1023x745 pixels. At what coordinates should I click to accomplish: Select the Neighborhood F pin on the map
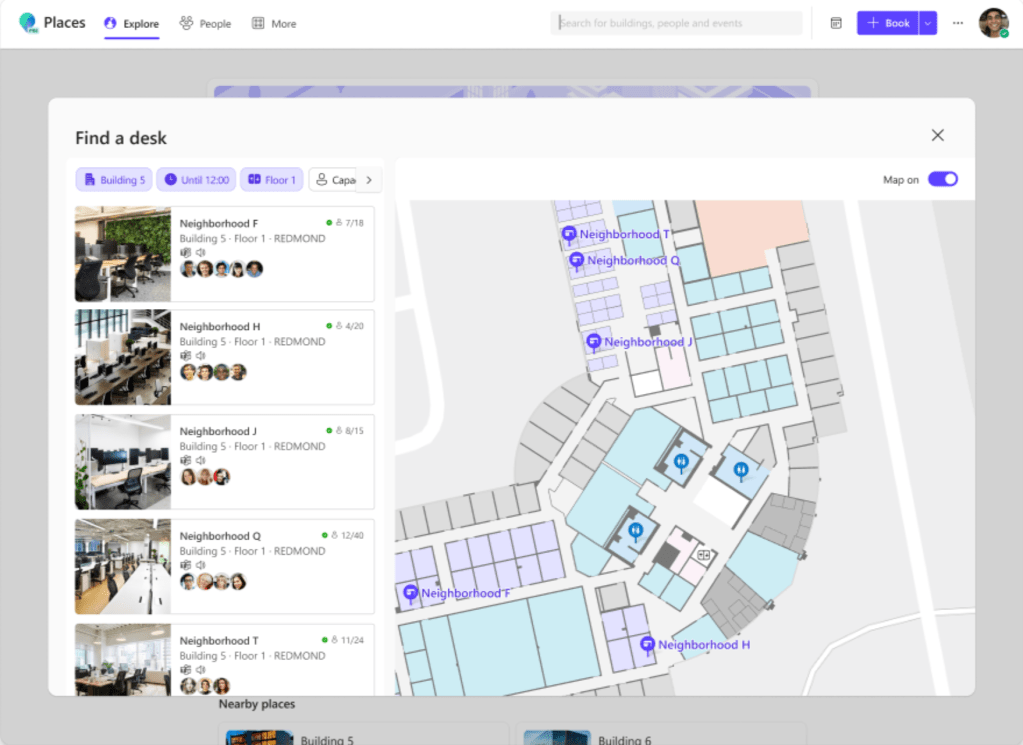click(x=410, y=593)
